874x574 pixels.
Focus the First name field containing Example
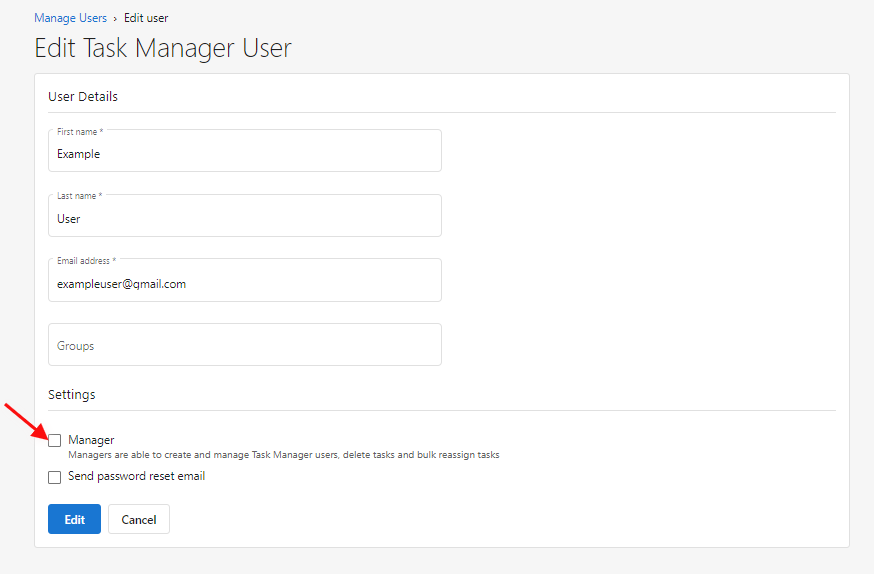pos(245,151)
